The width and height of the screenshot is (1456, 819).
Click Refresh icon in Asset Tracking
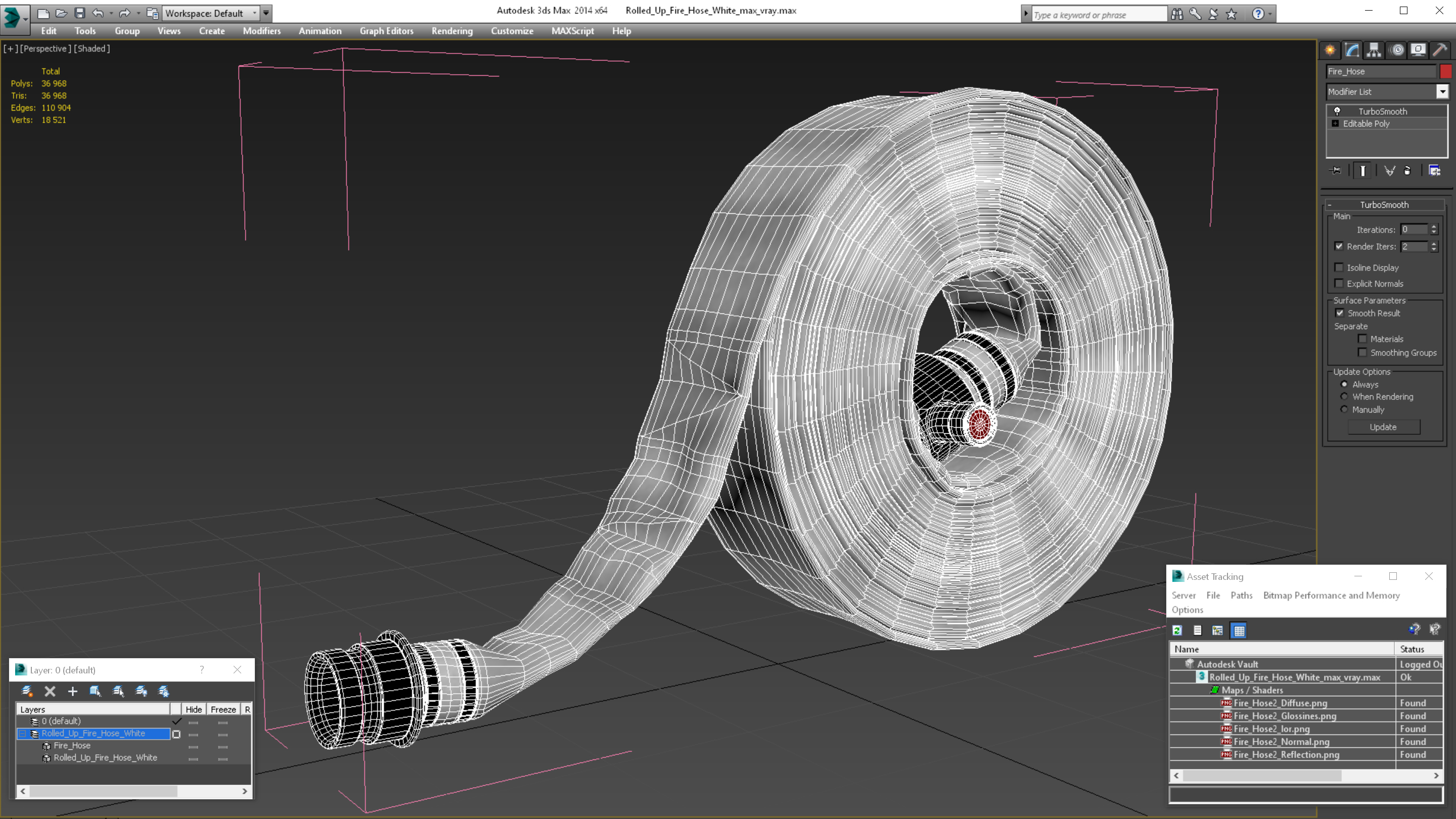click(x=1177, y=630)
